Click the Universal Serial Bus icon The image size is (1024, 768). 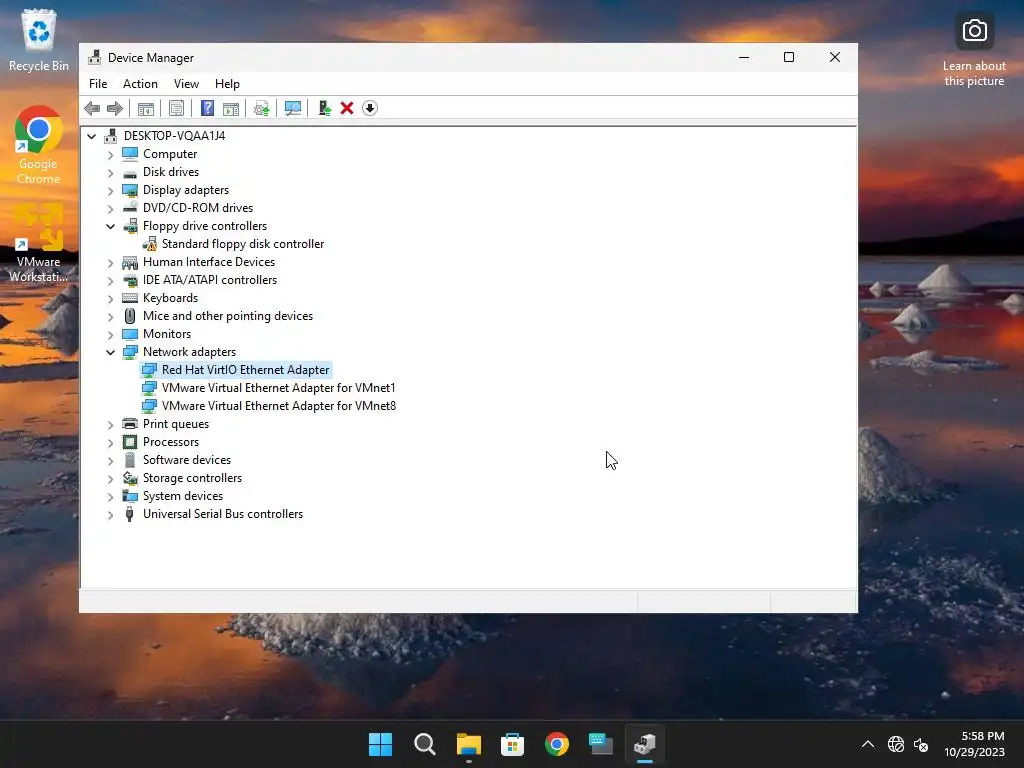pos(130,514)
